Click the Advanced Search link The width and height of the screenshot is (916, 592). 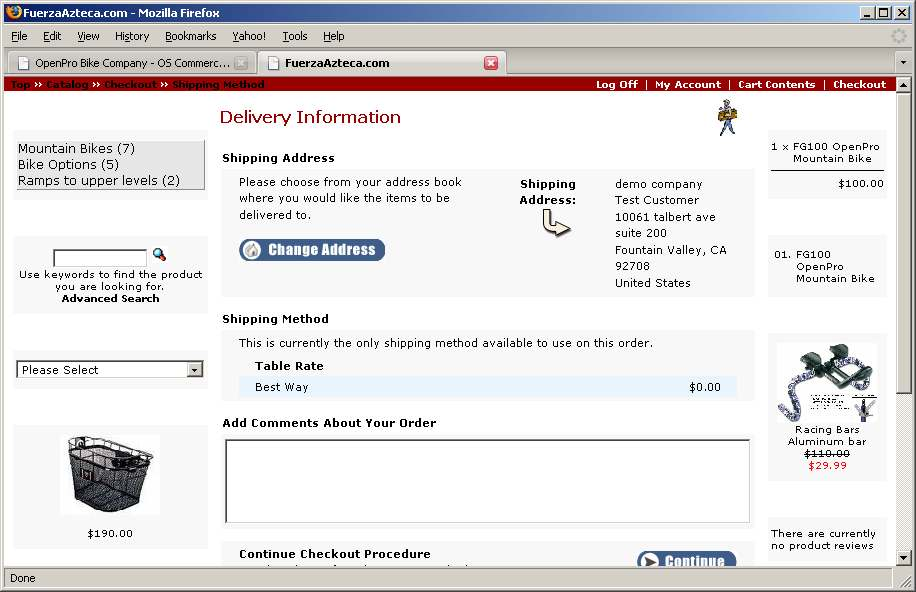click(x=110, y=299)
